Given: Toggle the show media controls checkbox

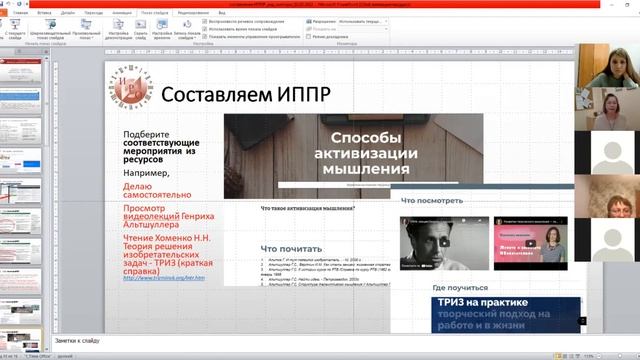Looking at the screenshot, I should [205, 36].
